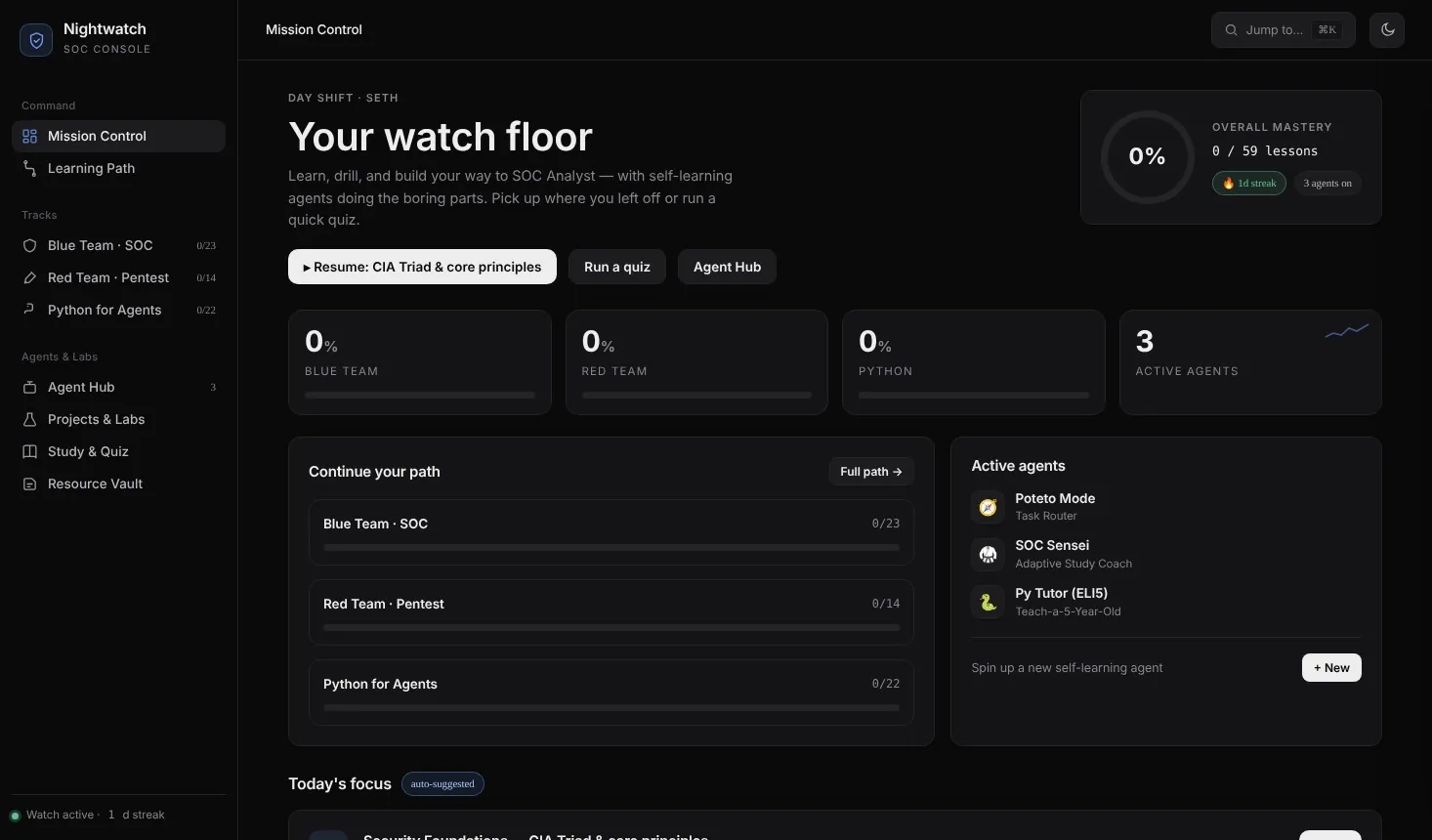The width and height of the screenshot is (1432, 840).
Task: Click the Blue Team shield icon in sidebar
Action: pos(29,246)
